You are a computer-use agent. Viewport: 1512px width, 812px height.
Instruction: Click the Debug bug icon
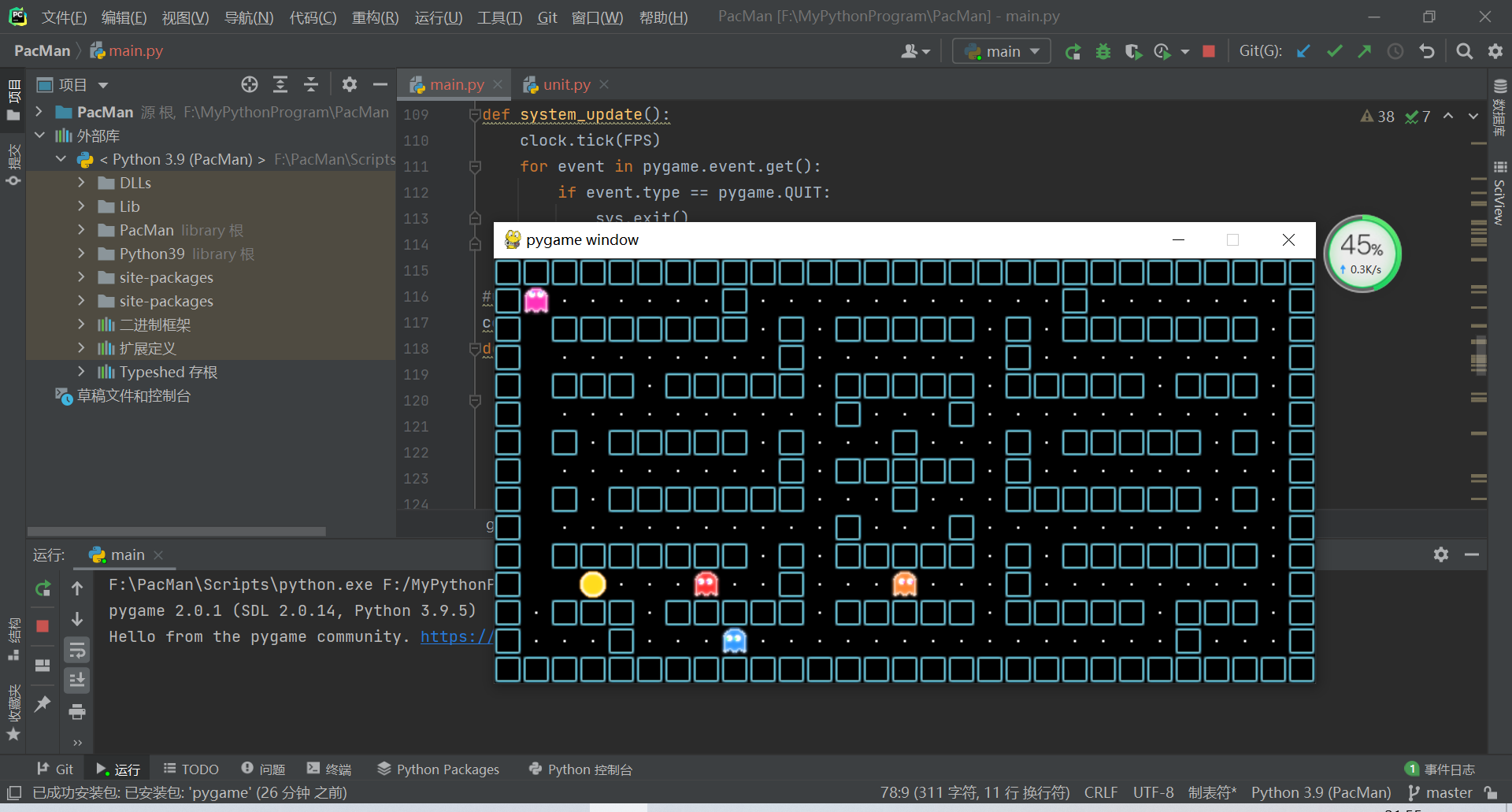click(x=1103, y=52)
